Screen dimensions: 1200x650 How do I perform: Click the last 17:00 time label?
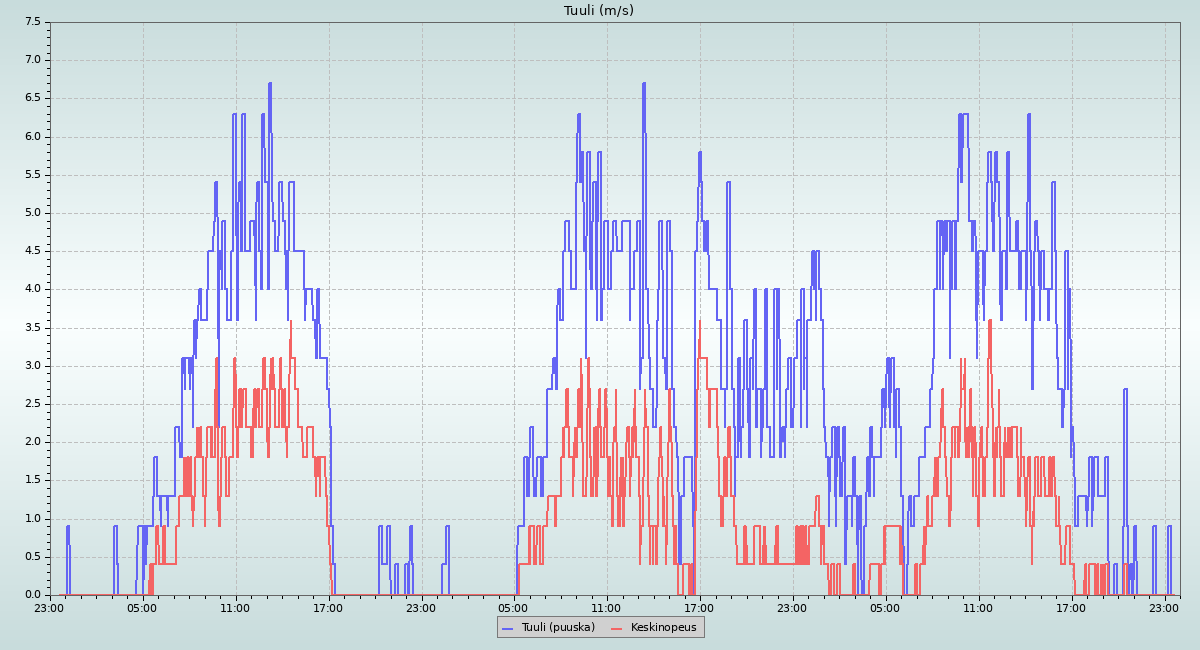point(1071,607)
